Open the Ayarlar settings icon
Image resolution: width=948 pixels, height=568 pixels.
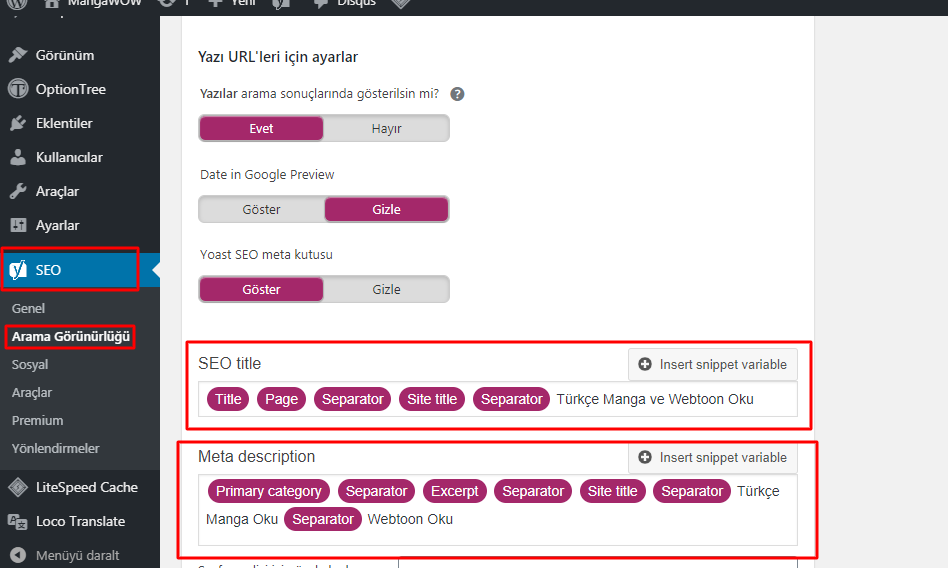coord(18,225)
